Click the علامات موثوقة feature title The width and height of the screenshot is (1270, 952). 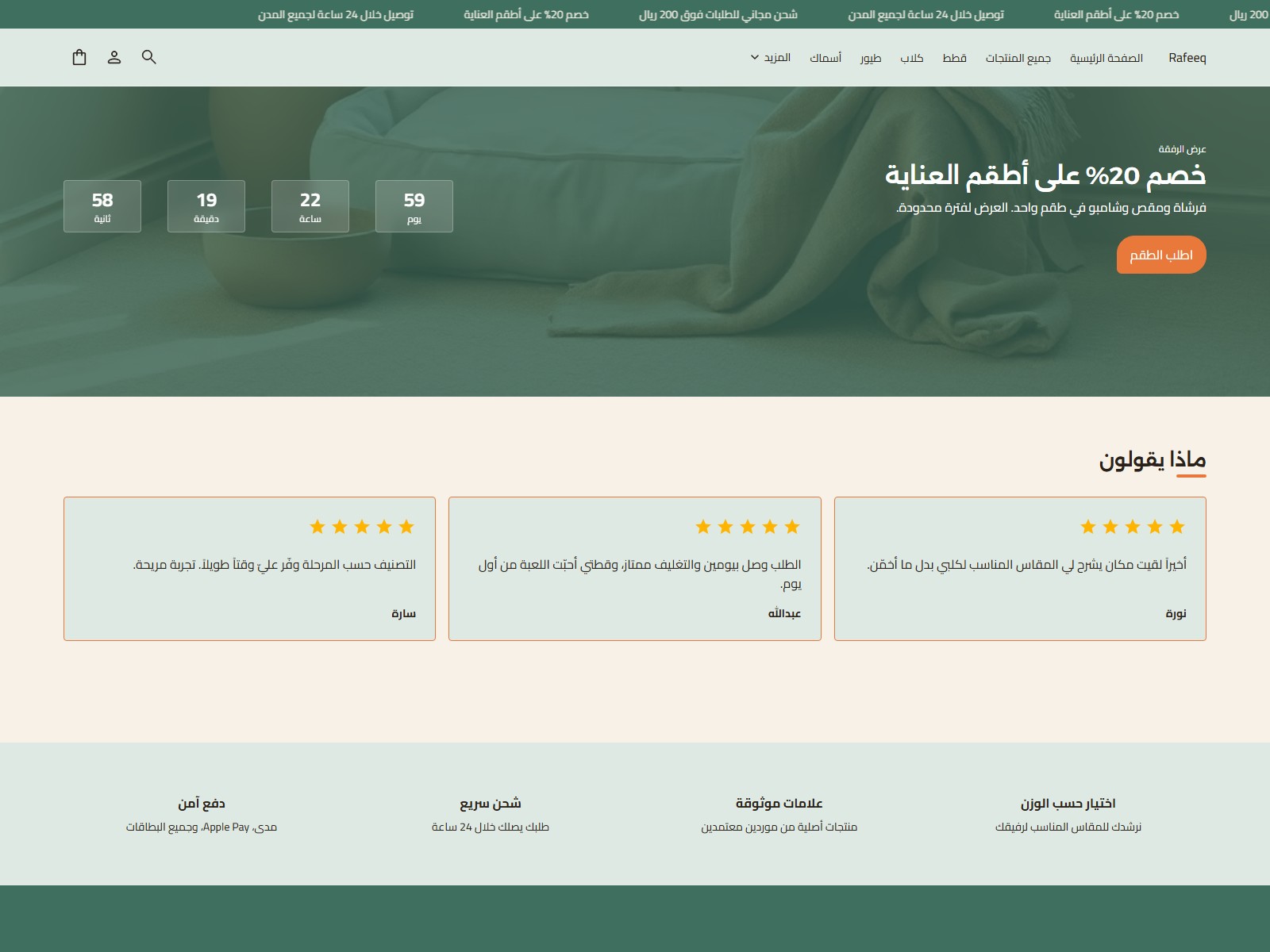point(779,804)
